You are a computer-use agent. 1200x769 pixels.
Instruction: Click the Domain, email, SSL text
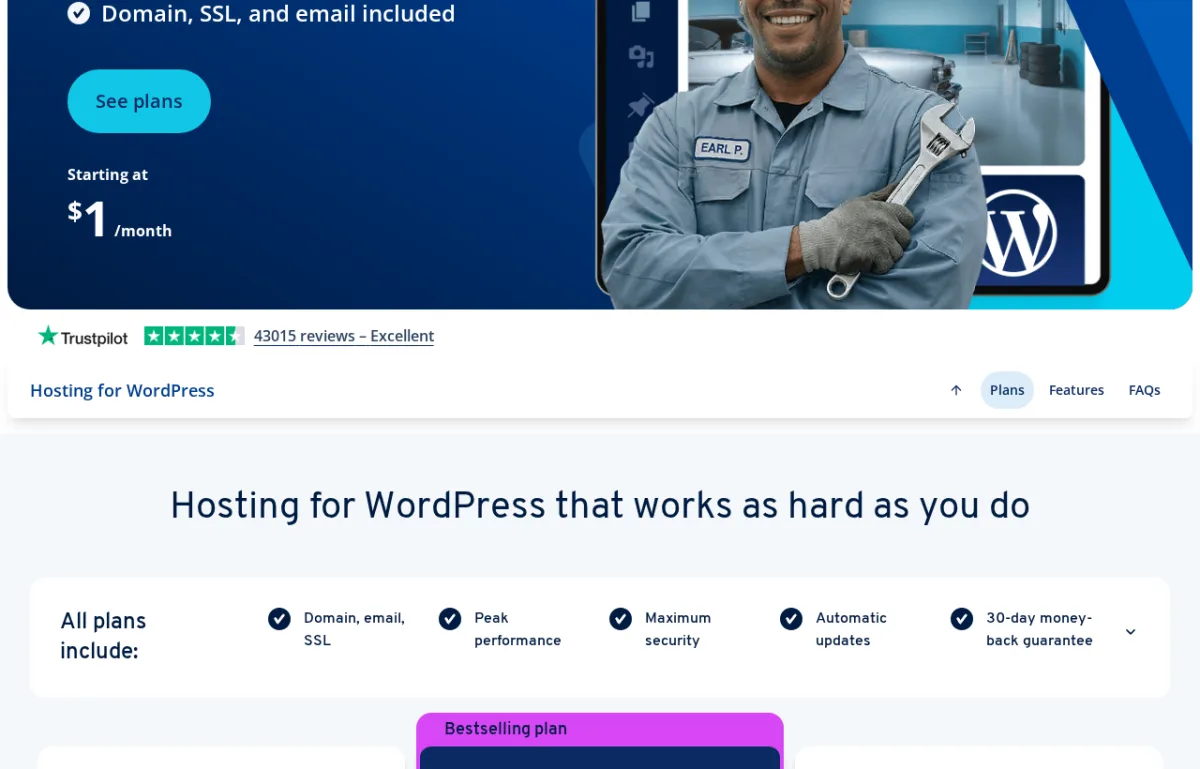point(354,629)
